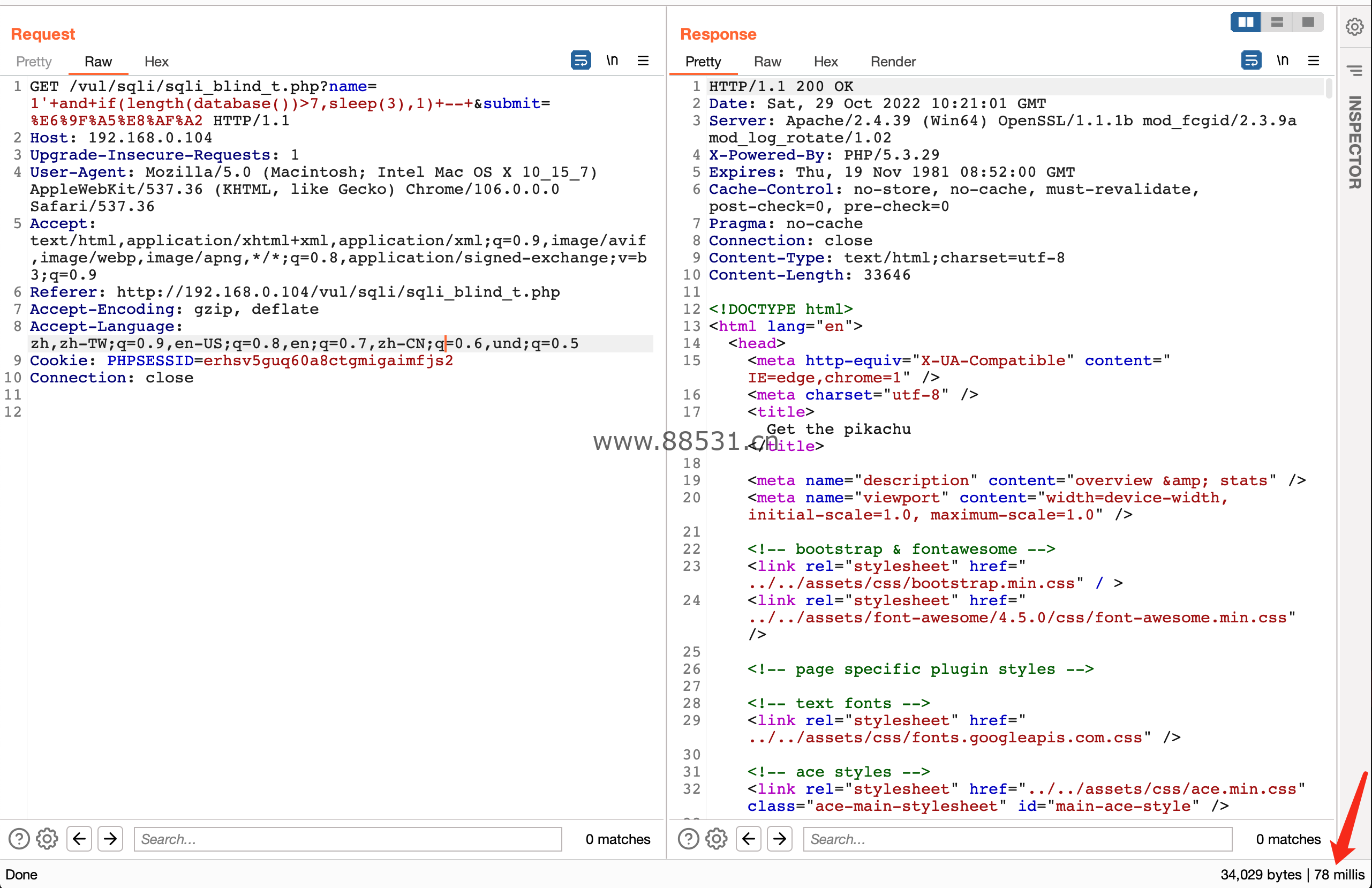Click the Date header in Response
This screenshot has width=1372, height=888.
tap(877, 104)
